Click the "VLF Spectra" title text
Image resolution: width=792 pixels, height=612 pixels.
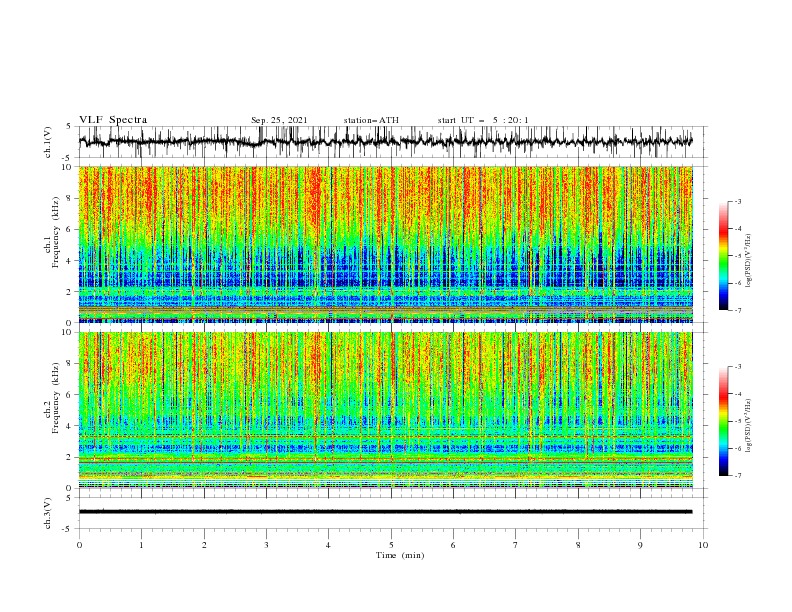[113, 120]
